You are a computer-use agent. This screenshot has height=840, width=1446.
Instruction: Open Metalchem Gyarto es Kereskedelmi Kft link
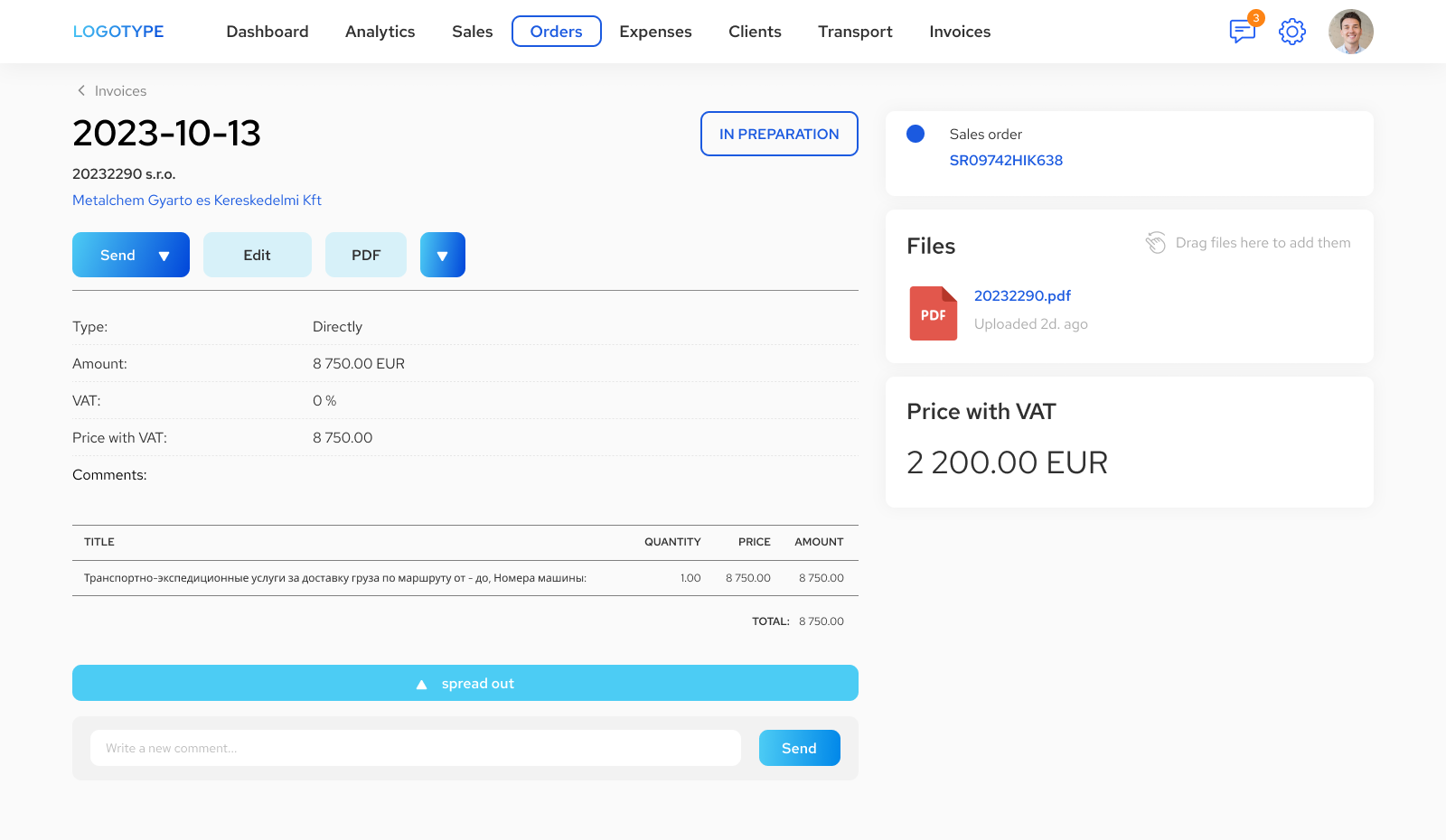pyautogui.click(x=196, y=200)
